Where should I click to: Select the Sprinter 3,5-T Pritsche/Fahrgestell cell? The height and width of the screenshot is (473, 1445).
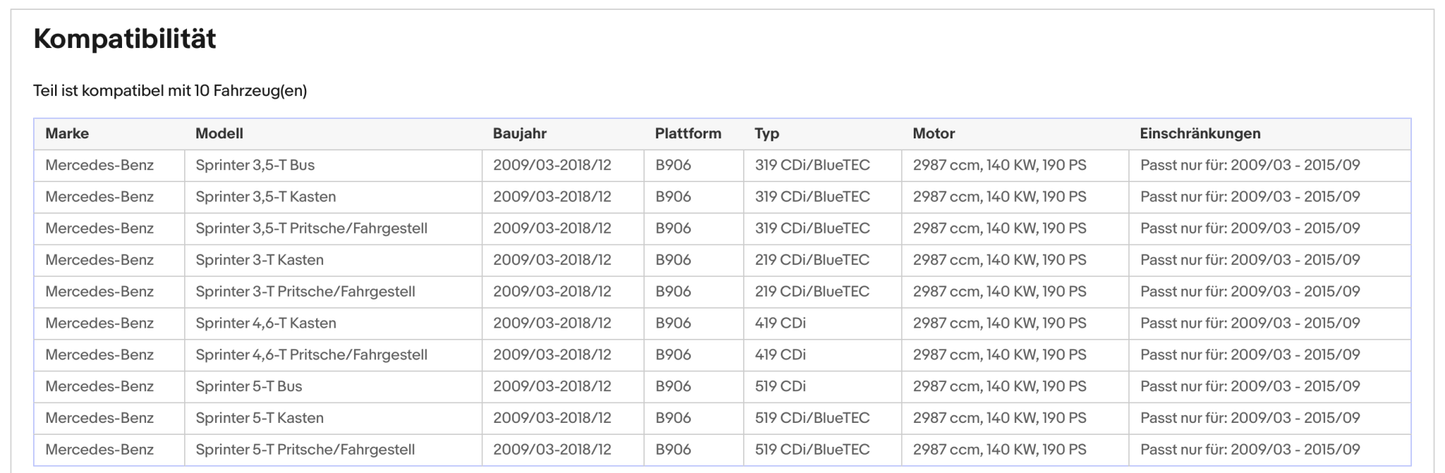(x=311, y=228)
